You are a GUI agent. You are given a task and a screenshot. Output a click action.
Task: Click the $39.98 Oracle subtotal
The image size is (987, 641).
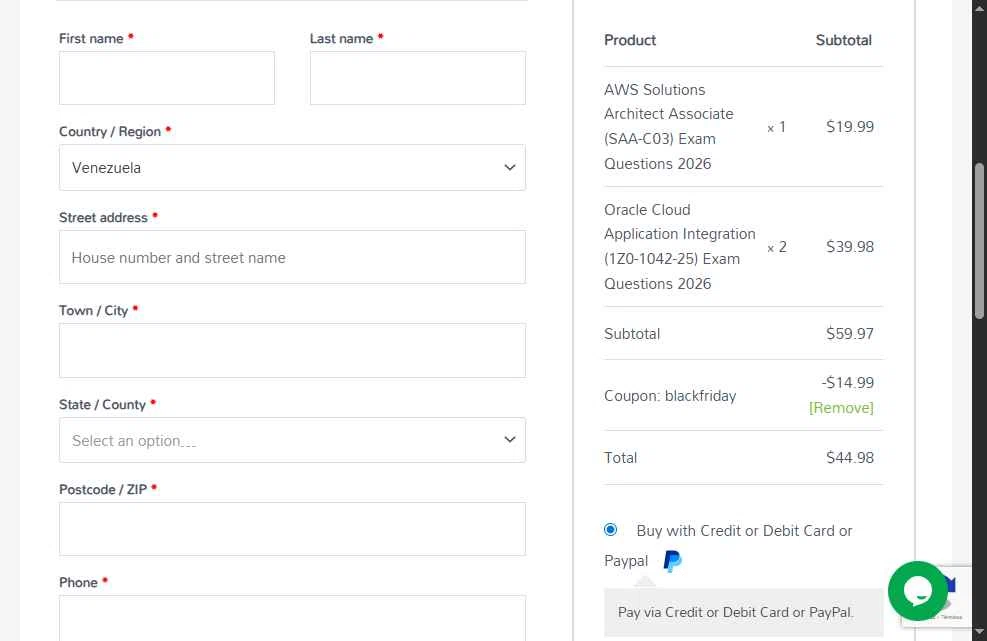coord(850,247)
